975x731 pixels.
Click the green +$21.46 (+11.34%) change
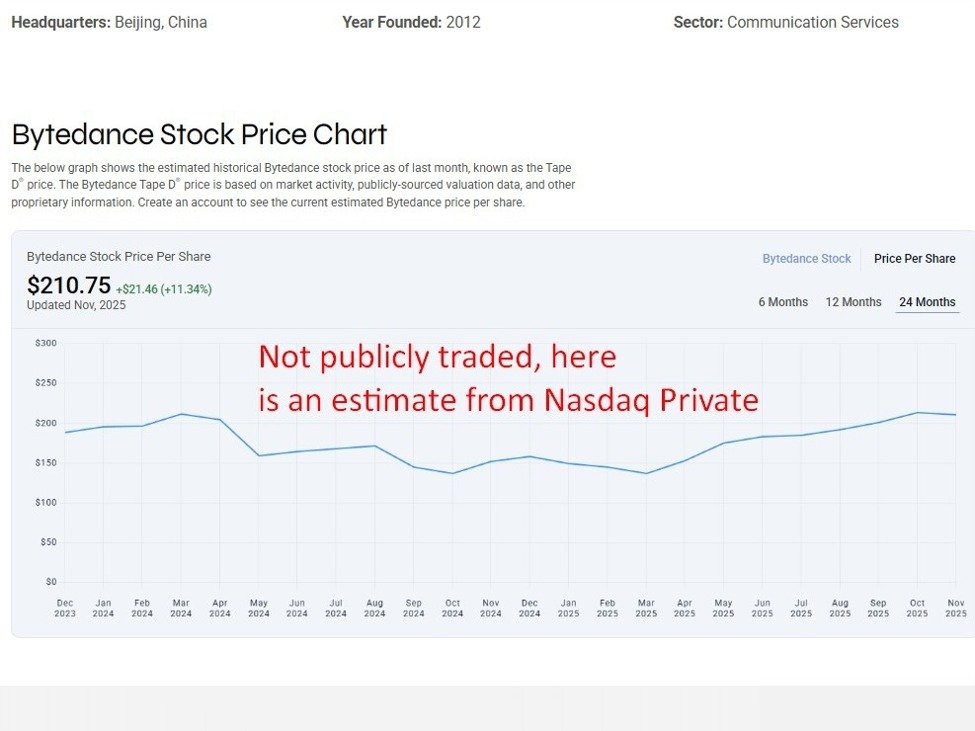164,289
